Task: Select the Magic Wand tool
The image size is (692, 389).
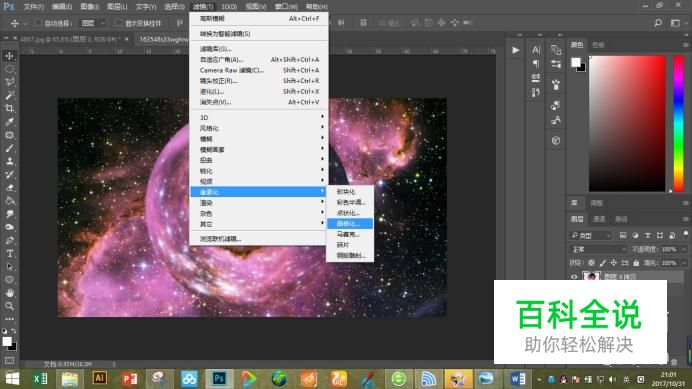Action: coord(9,95)
